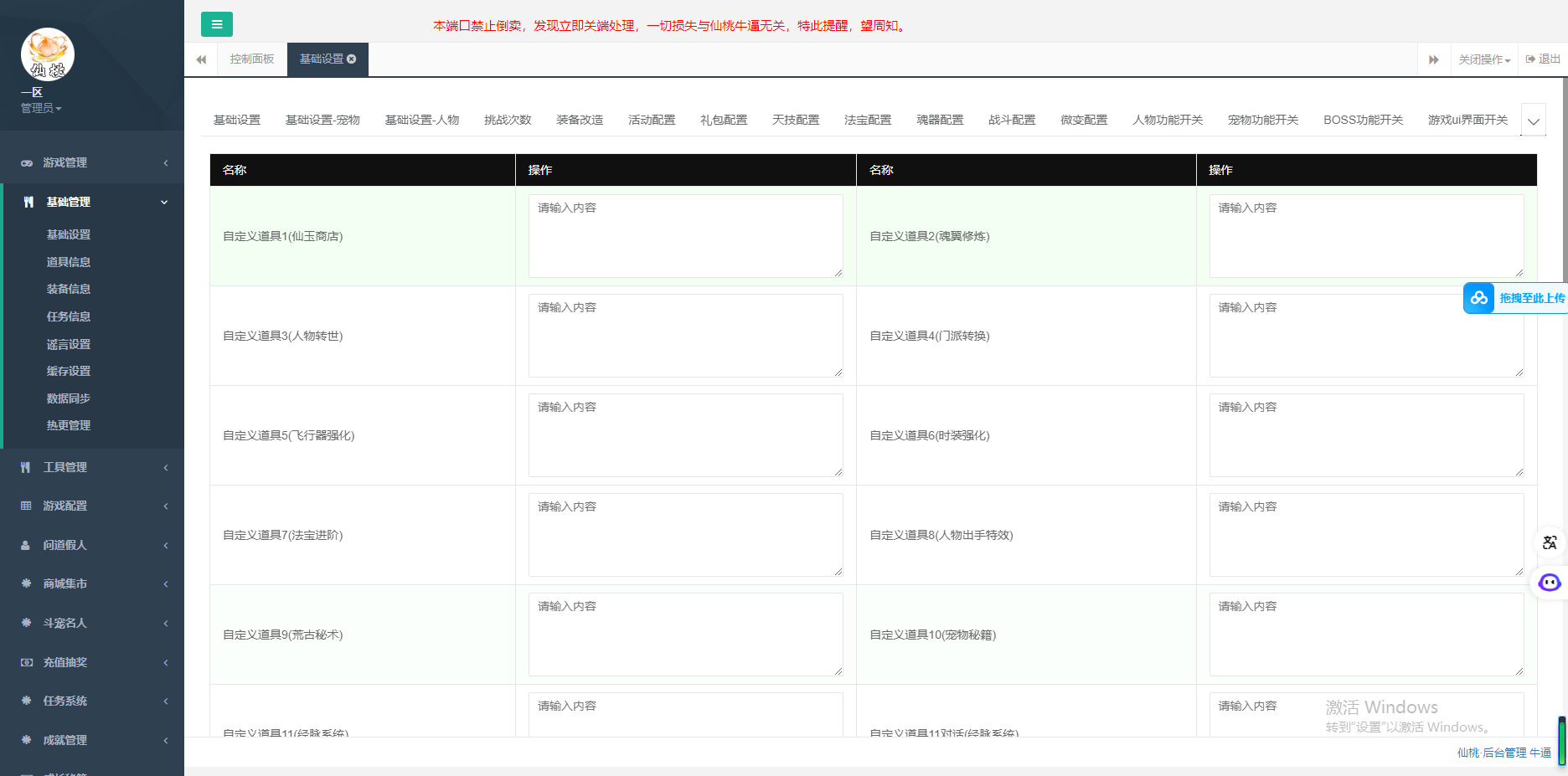Click the 工具管理 menu icon
This screenshot has height=776, width=1568.
point(26,467)
